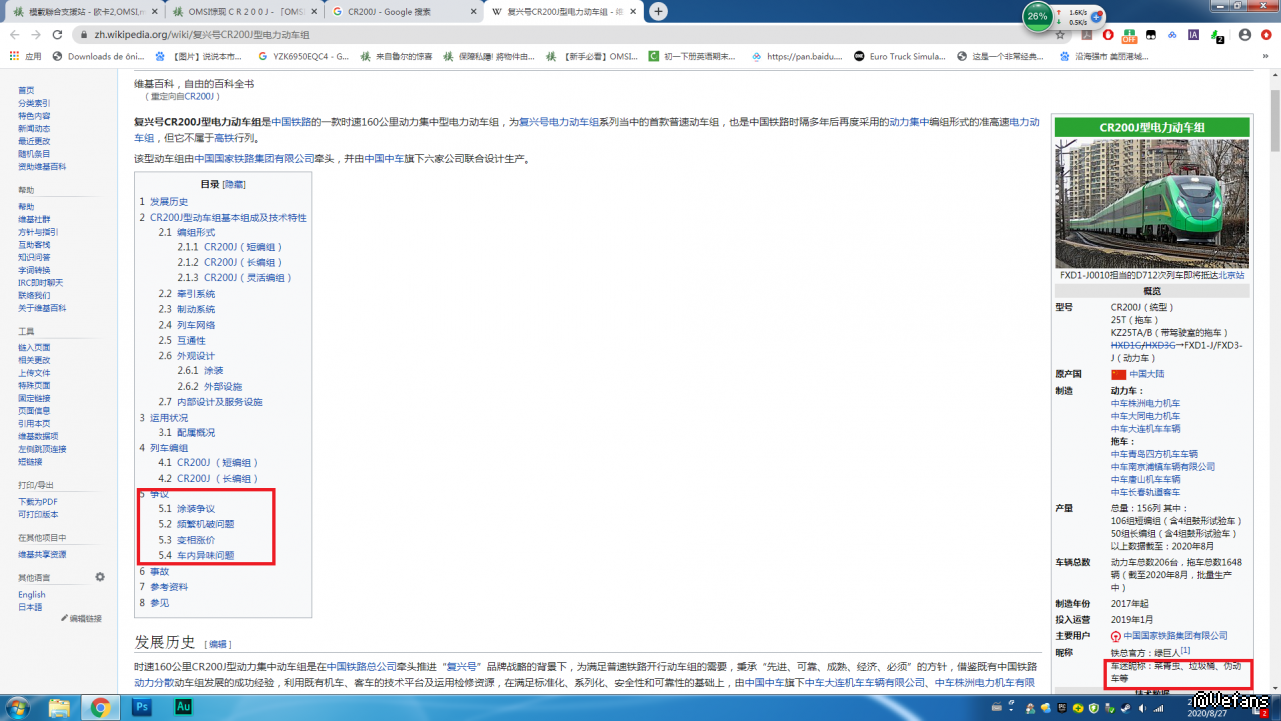
Task: Open the 上传文件 tool link
Action: point(34,373)
